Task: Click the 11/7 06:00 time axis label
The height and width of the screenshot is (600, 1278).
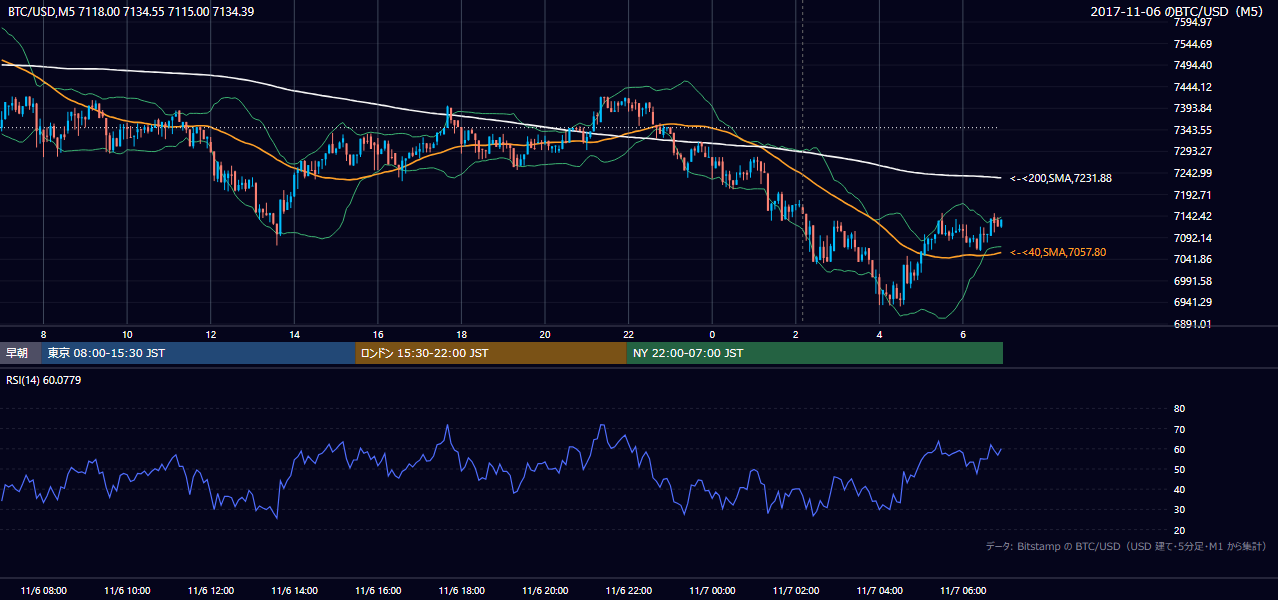Action: tap(962, 591)
